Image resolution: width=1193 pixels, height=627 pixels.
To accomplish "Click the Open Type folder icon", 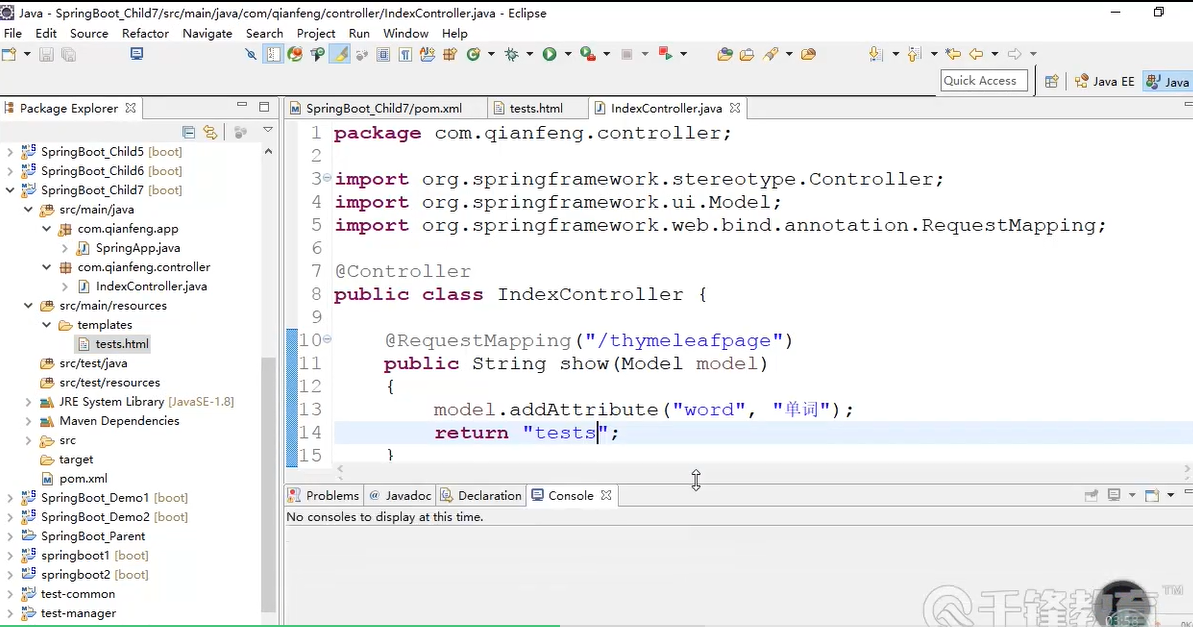I will click(x=725, y=54).
